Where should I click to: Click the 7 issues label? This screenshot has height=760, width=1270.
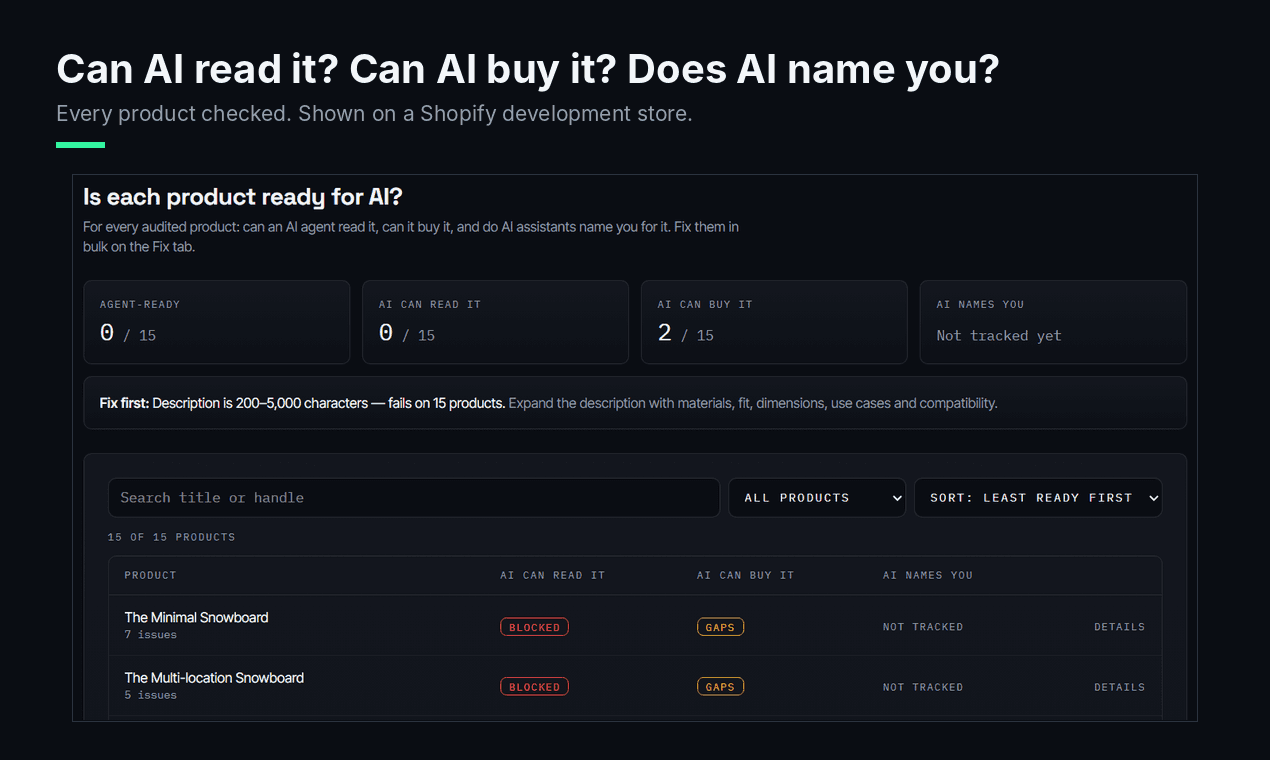point(150,635)
